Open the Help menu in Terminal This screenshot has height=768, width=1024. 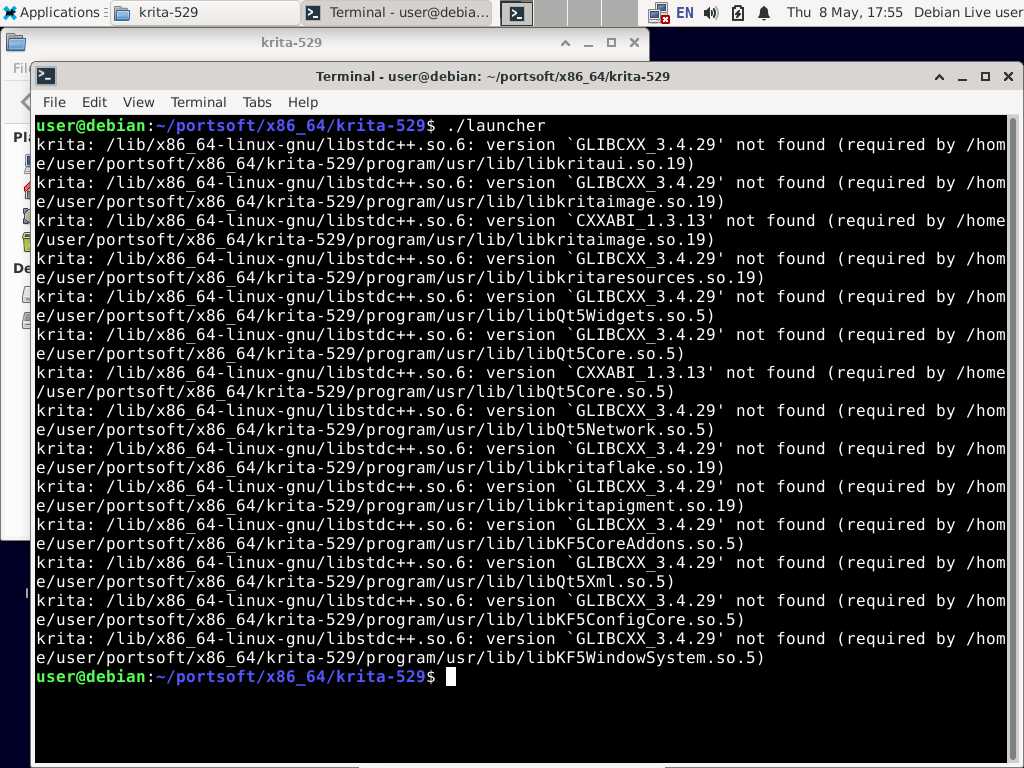[x=303, y=103]
